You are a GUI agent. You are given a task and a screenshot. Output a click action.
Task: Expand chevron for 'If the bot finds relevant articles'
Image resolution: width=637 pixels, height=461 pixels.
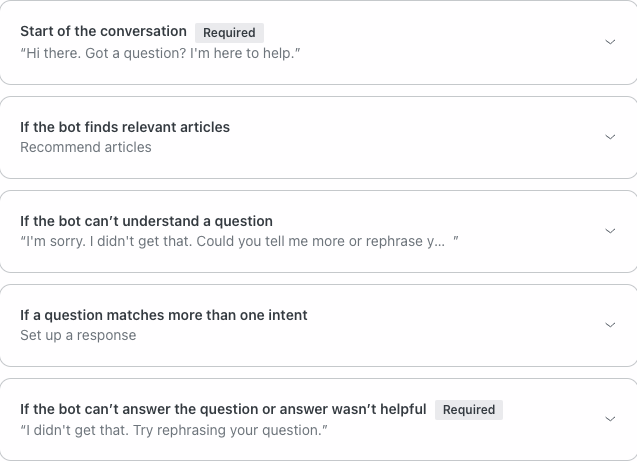tap(610, 137)
